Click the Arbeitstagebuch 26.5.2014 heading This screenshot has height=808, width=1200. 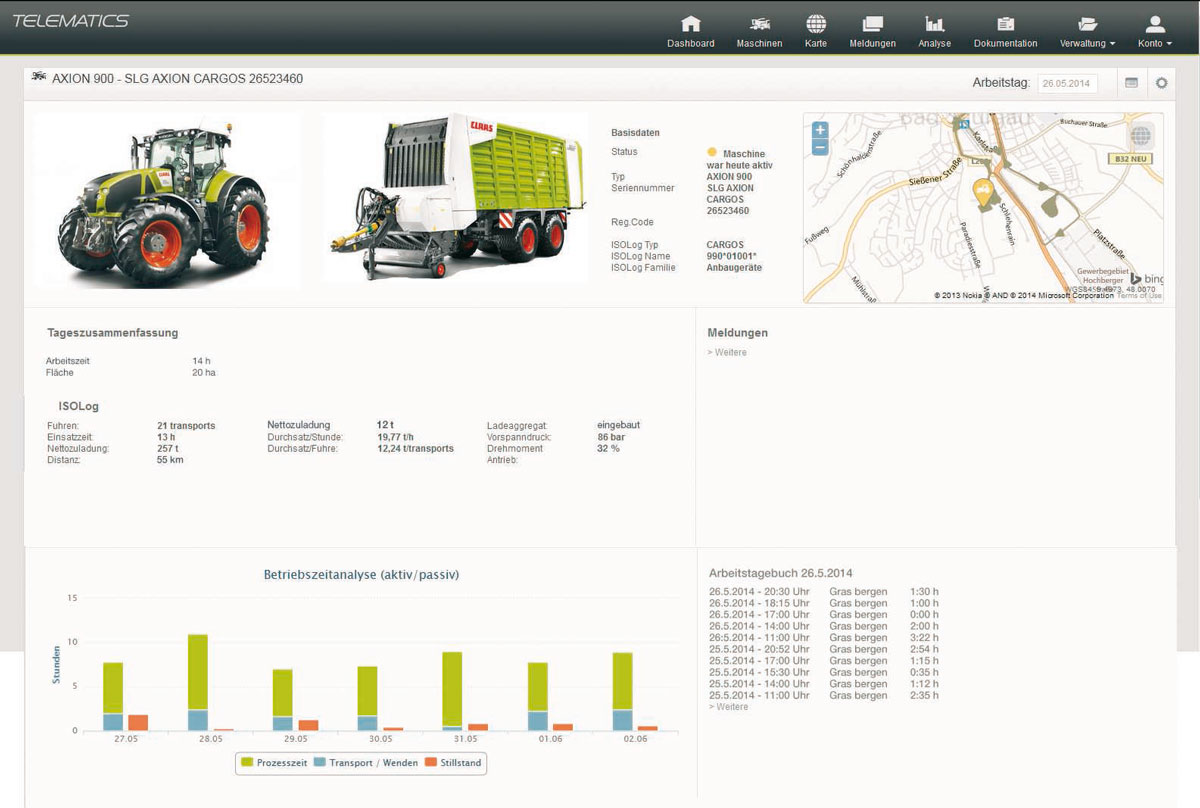(x=781, y=574)
